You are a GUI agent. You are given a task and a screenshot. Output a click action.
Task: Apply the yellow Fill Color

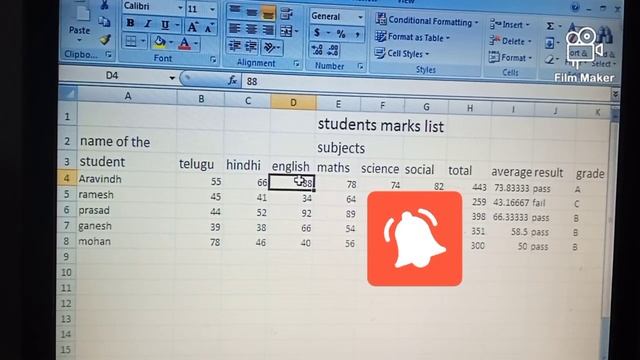pos(160,42)
